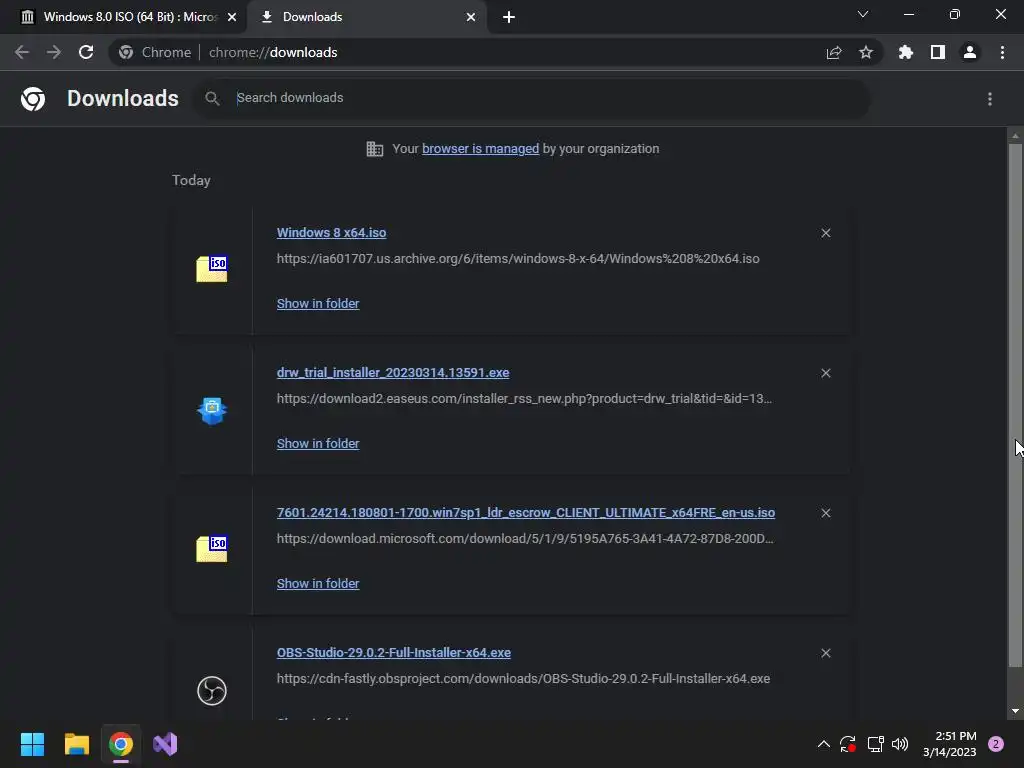The image size is (1024, 768).
Task: Open OBS-Studio-29.0.2 installer link
Action: click(x=394, y=652)
